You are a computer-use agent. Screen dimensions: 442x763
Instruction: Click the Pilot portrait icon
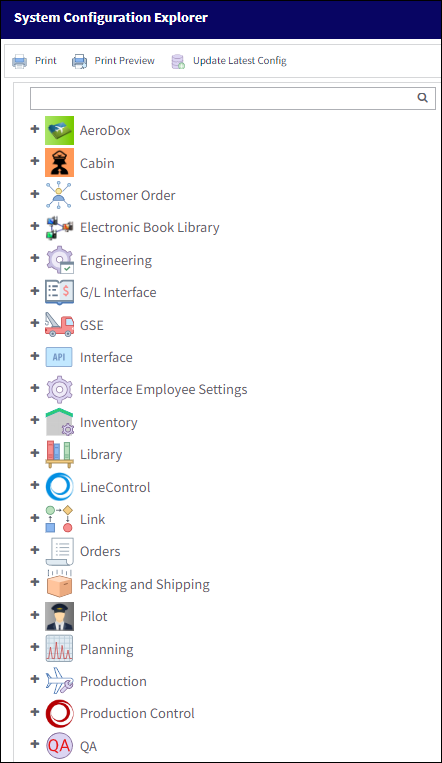59,617
